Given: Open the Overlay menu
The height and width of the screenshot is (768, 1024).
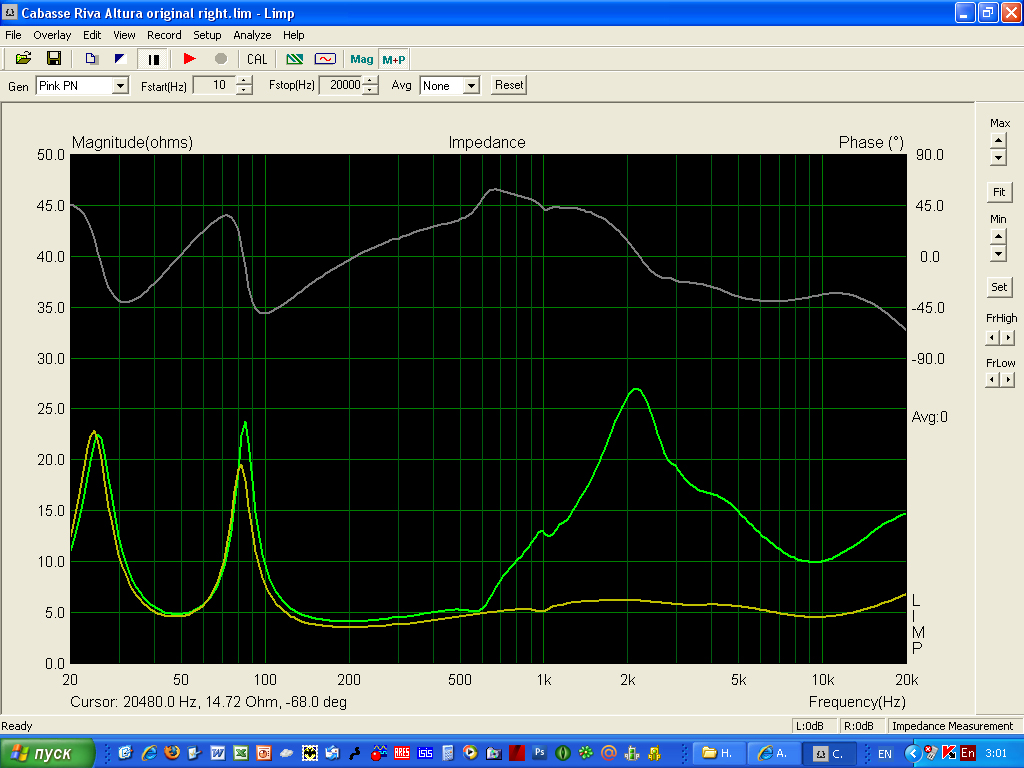Looking at the screenshot, I should pyautogui.click(x=52, y=35).
